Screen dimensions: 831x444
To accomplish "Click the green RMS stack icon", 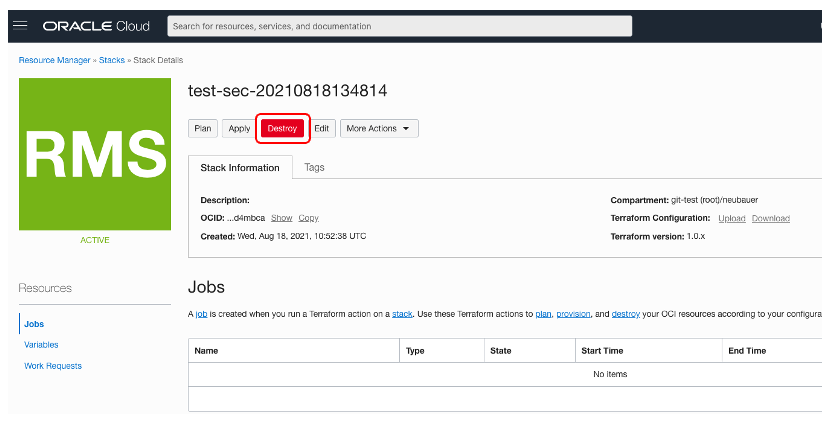I will coord(95,155).
